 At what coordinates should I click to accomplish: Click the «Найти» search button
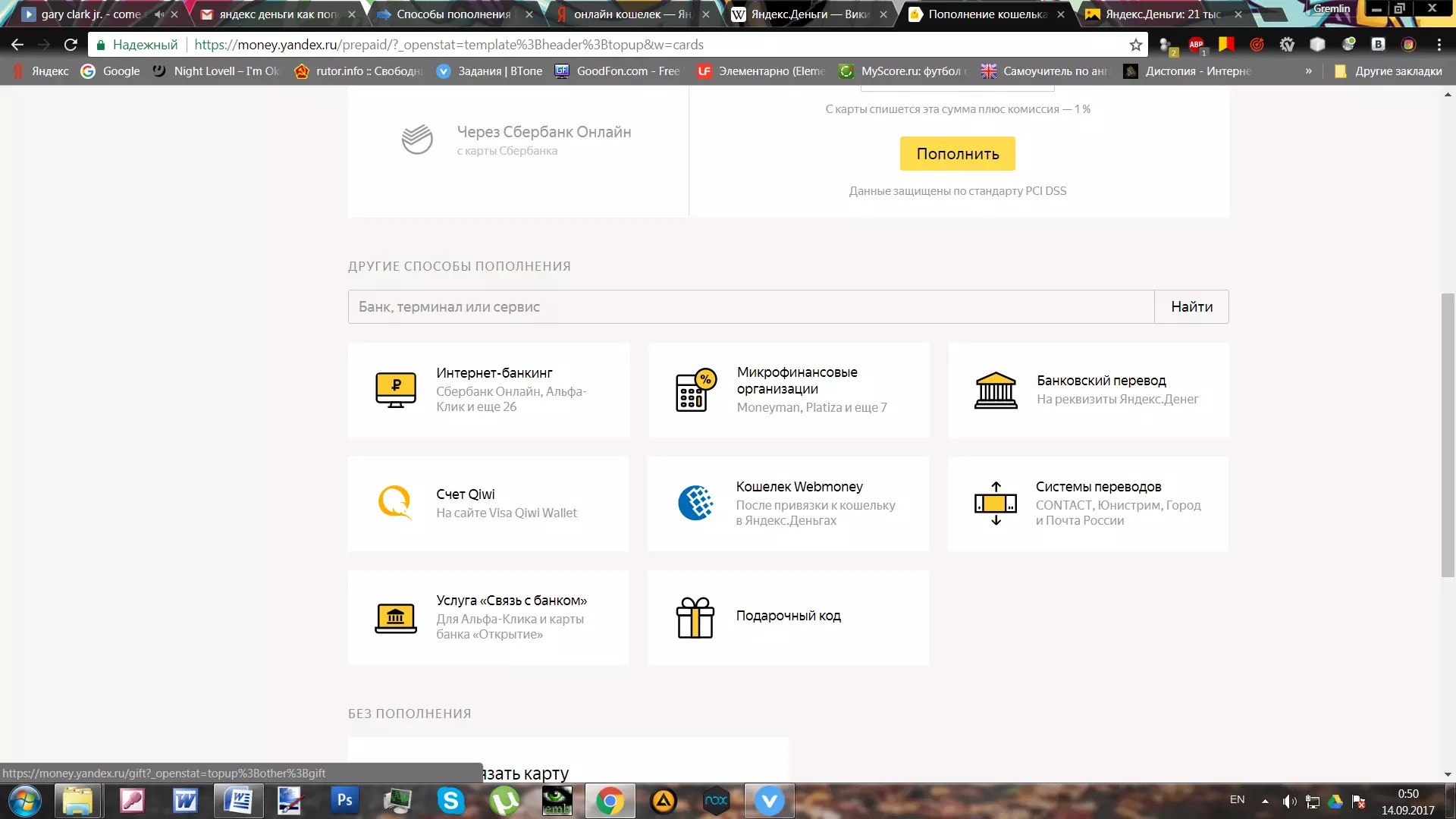[1191, 306]
